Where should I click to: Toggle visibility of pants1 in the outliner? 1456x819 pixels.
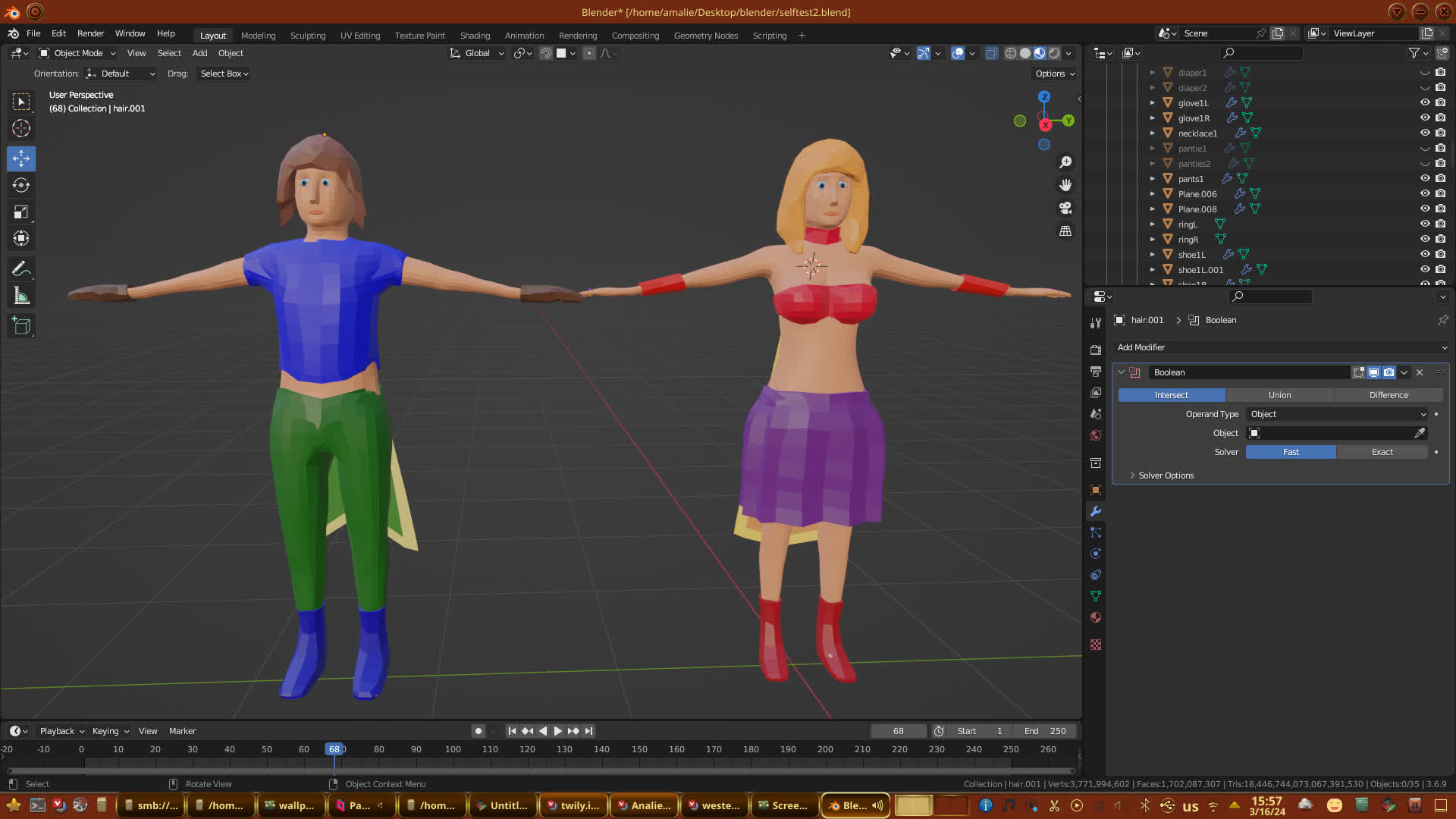1425,178
